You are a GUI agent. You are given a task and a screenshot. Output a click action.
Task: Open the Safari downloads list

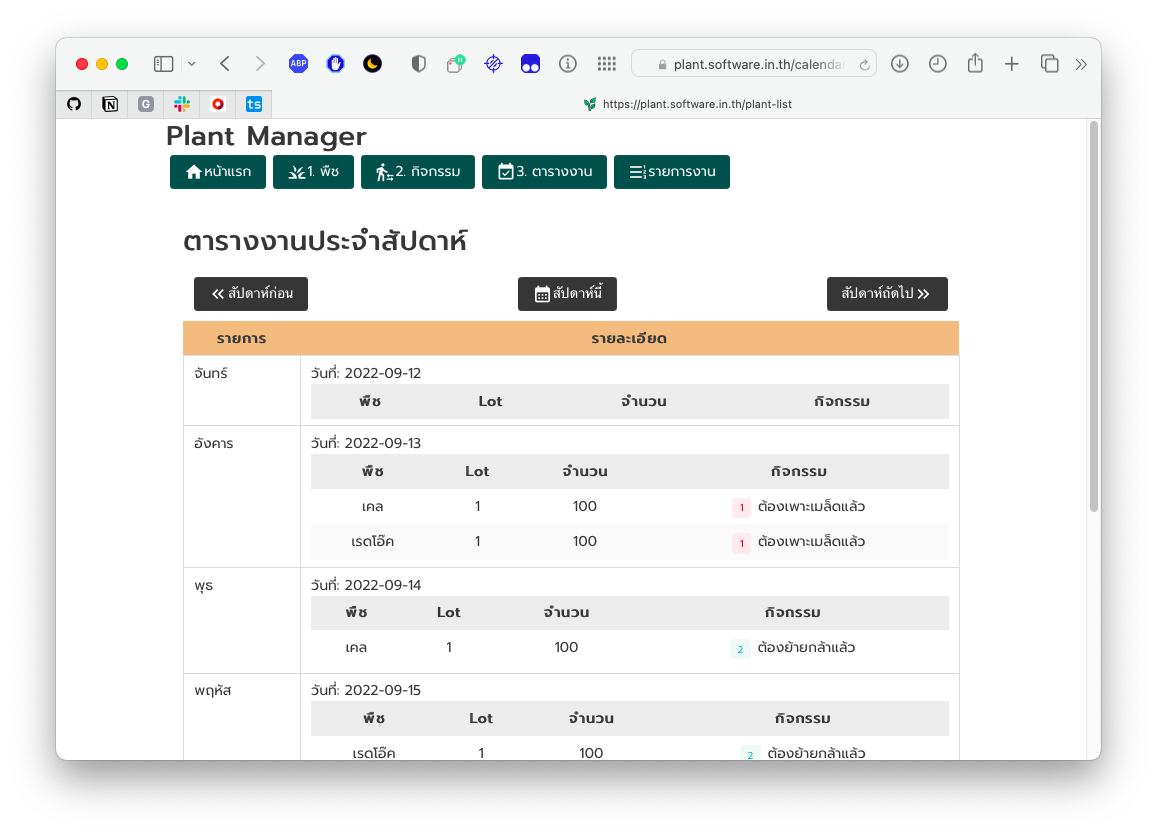899,64
